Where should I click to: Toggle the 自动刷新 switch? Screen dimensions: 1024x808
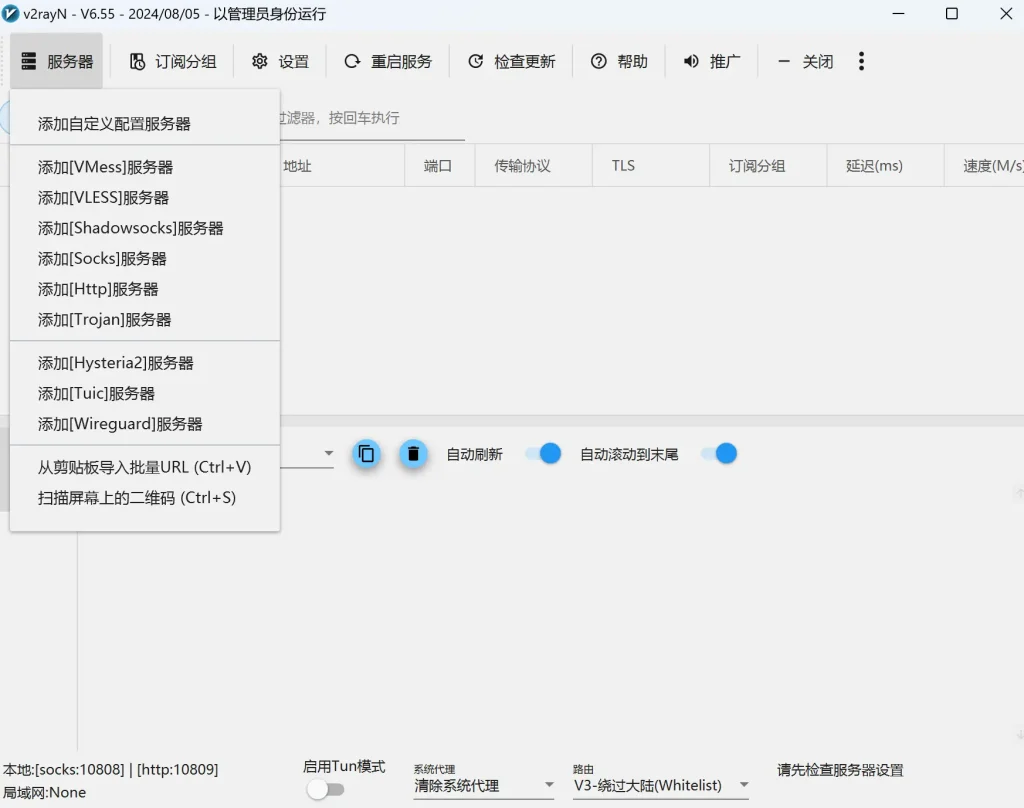(543, 454)
